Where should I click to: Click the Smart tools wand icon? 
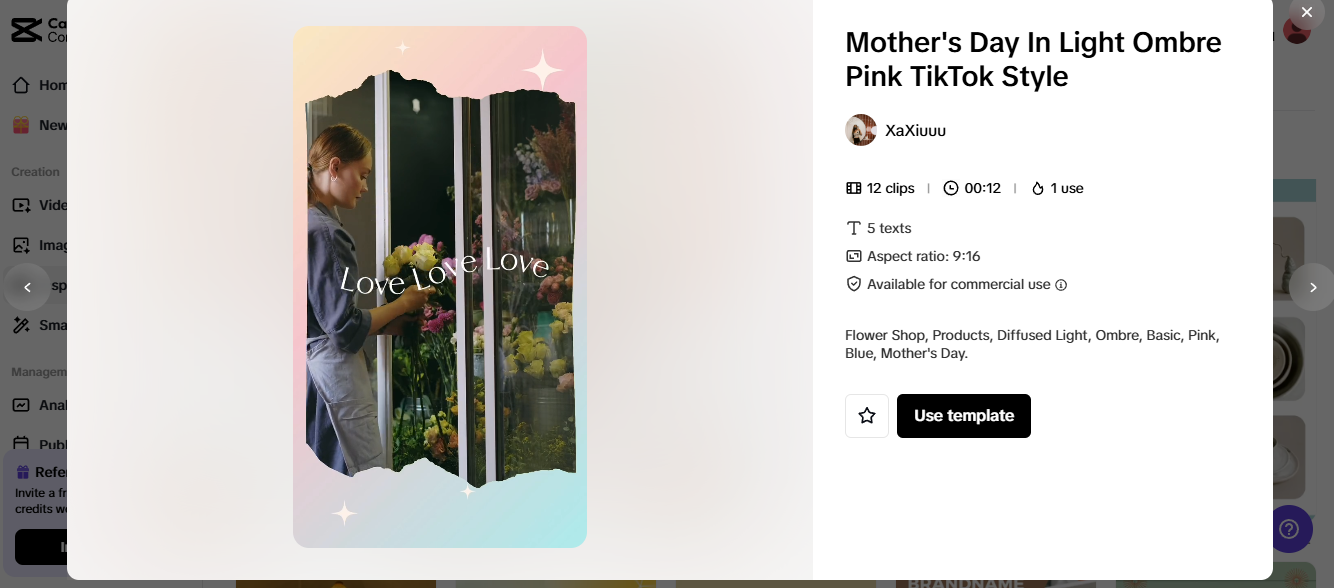(21, 325)
